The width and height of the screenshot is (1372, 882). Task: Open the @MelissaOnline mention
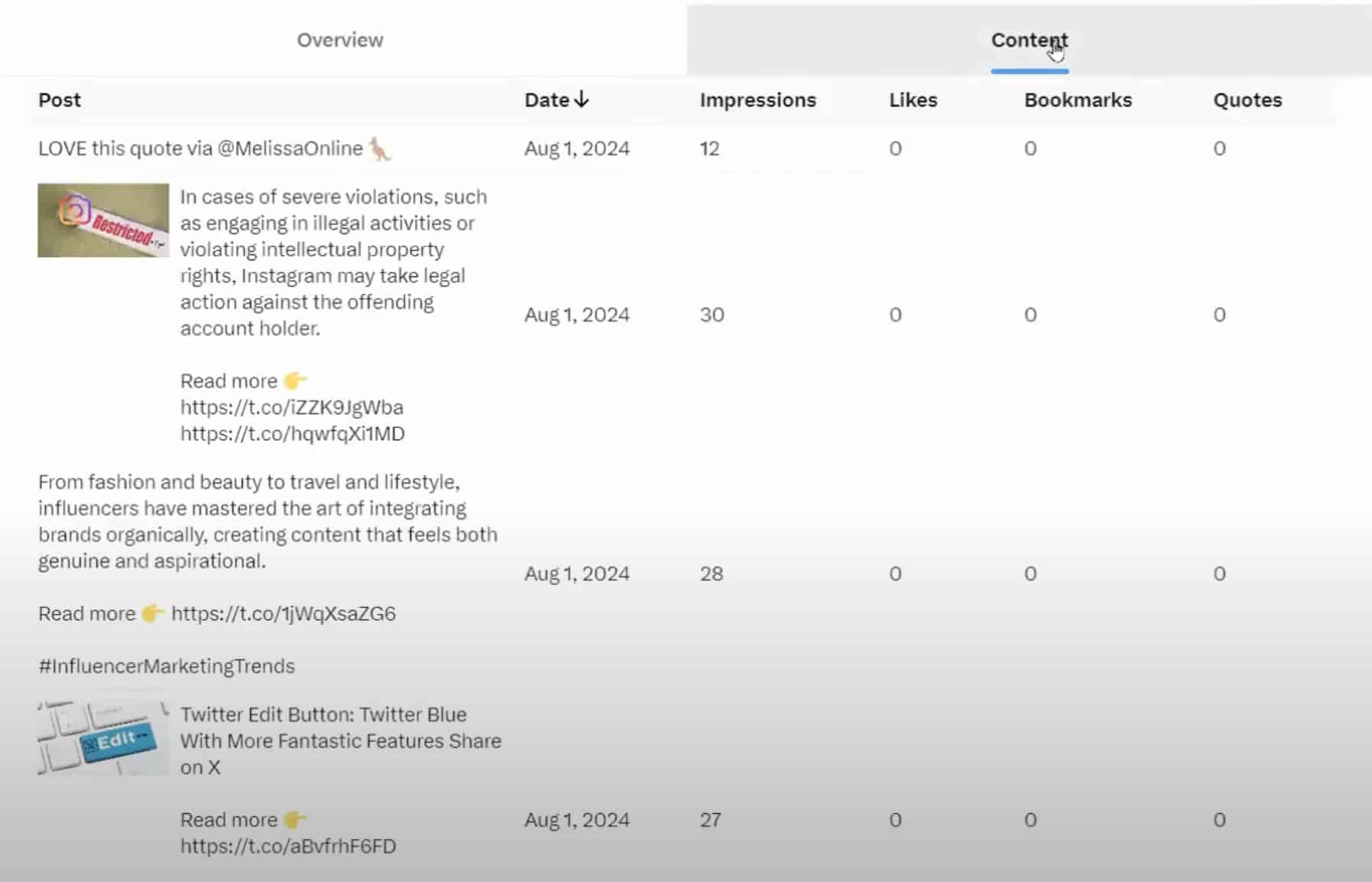[290, 149]
